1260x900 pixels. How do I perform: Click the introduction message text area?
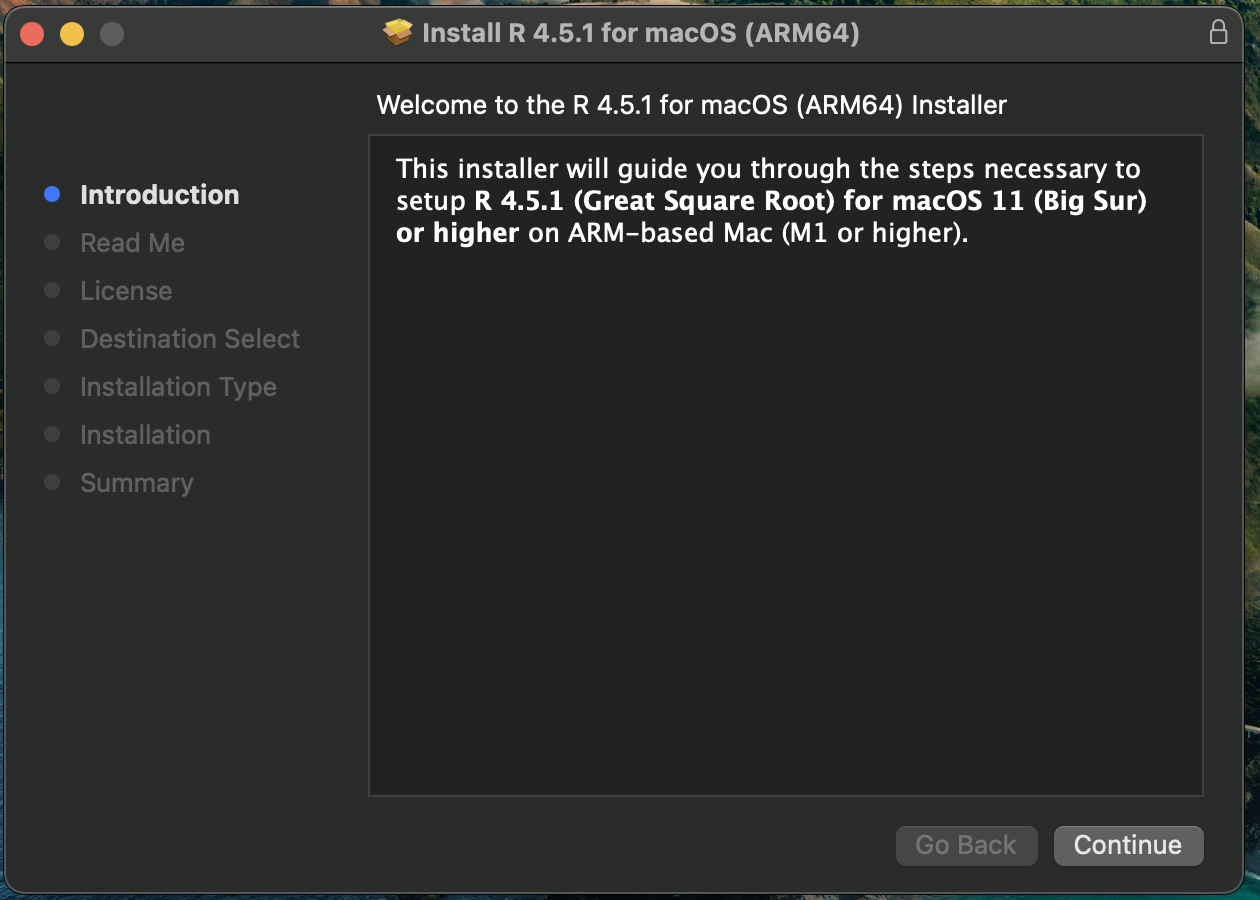click(785, 465)
